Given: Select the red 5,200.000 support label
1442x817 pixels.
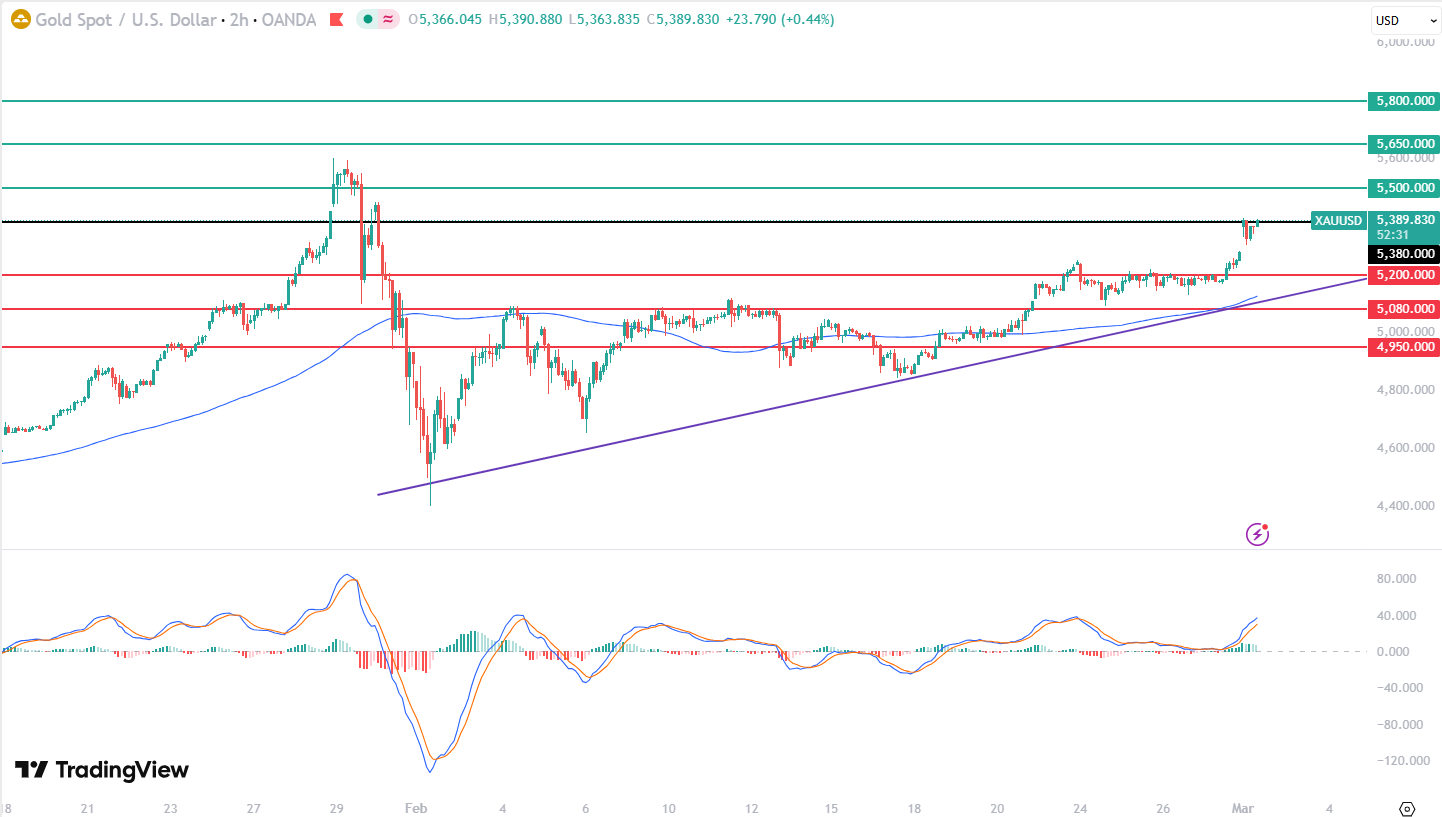Looking at the screenshot, I should 1404,275.
